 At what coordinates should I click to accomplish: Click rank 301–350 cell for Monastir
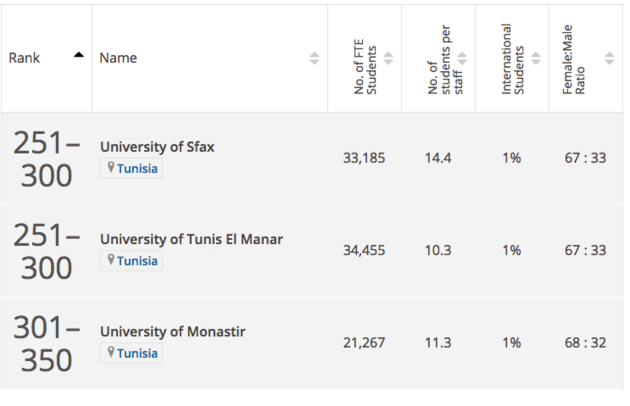point(46,344)
